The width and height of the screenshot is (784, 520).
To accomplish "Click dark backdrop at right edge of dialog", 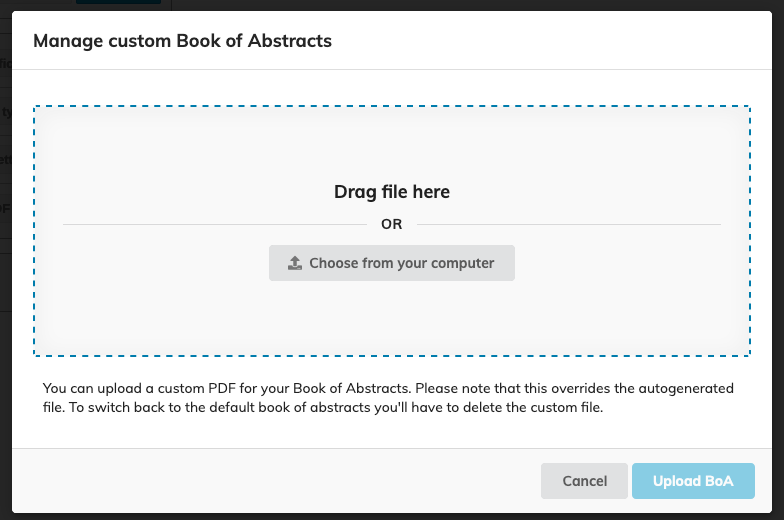I will click(x=778, y=260).
